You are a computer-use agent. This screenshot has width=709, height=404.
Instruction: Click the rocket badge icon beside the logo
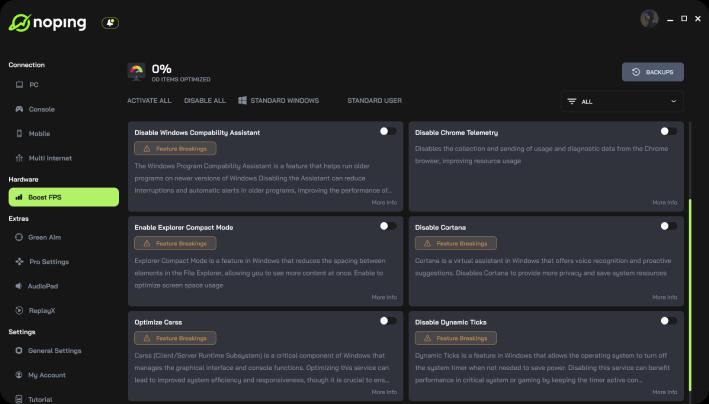[110, 23]
